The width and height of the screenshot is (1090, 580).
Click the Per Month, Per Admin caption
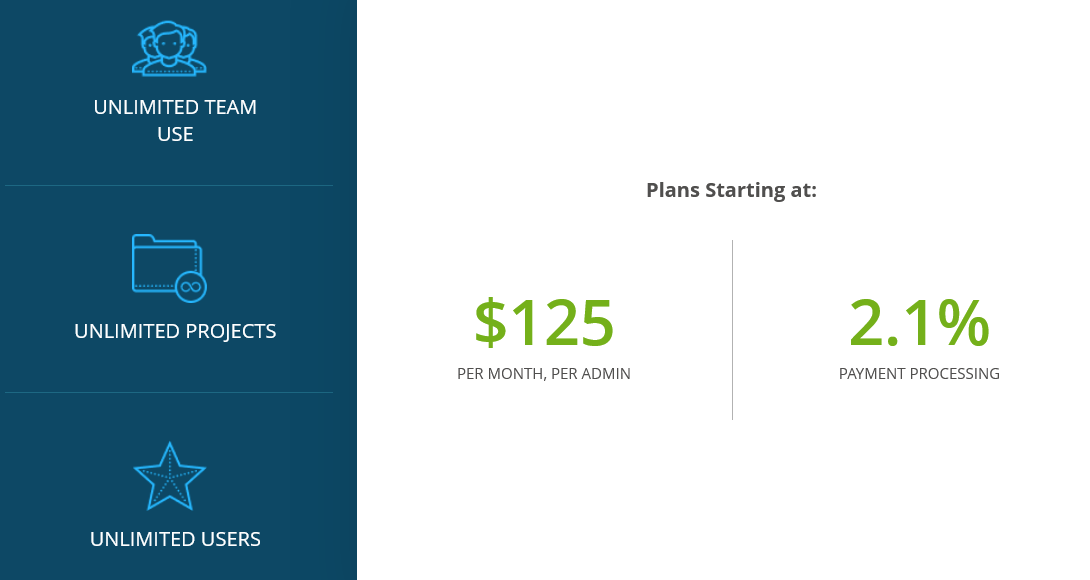click(544, 374)
